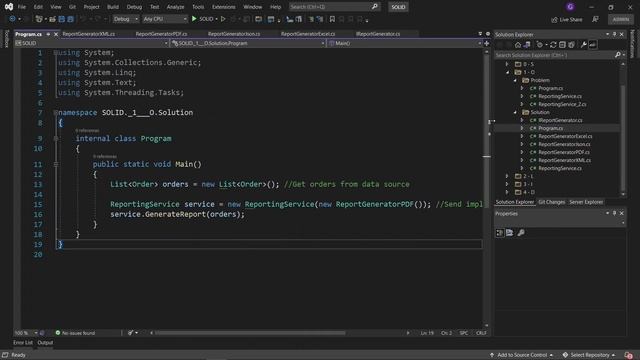This screenshot has width=640, height=360.
Task: Open the Debug configuration dropdown
Action: tap(125, 19)
